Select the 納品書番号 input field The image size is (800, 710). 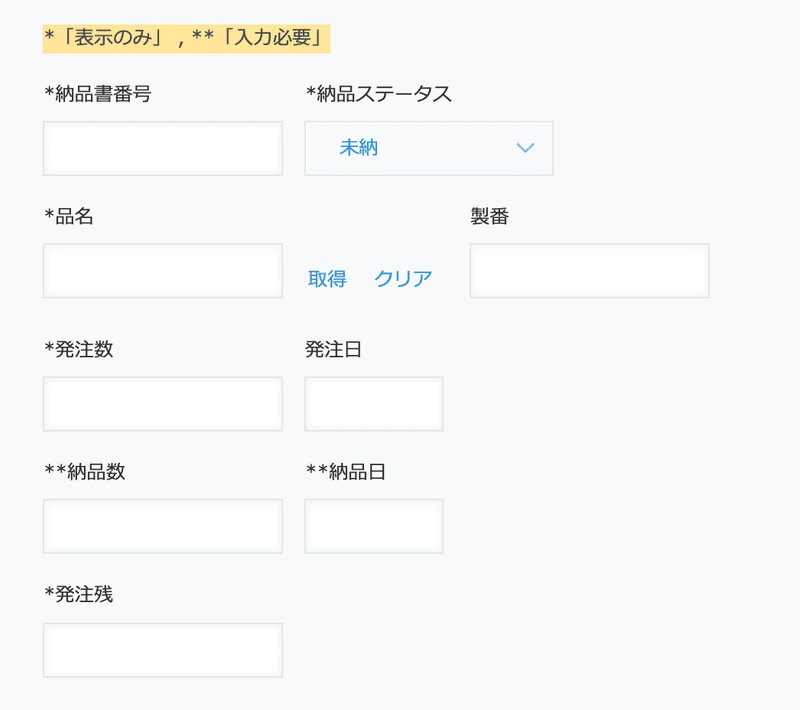pyautogui.click(x=162, y=148)
